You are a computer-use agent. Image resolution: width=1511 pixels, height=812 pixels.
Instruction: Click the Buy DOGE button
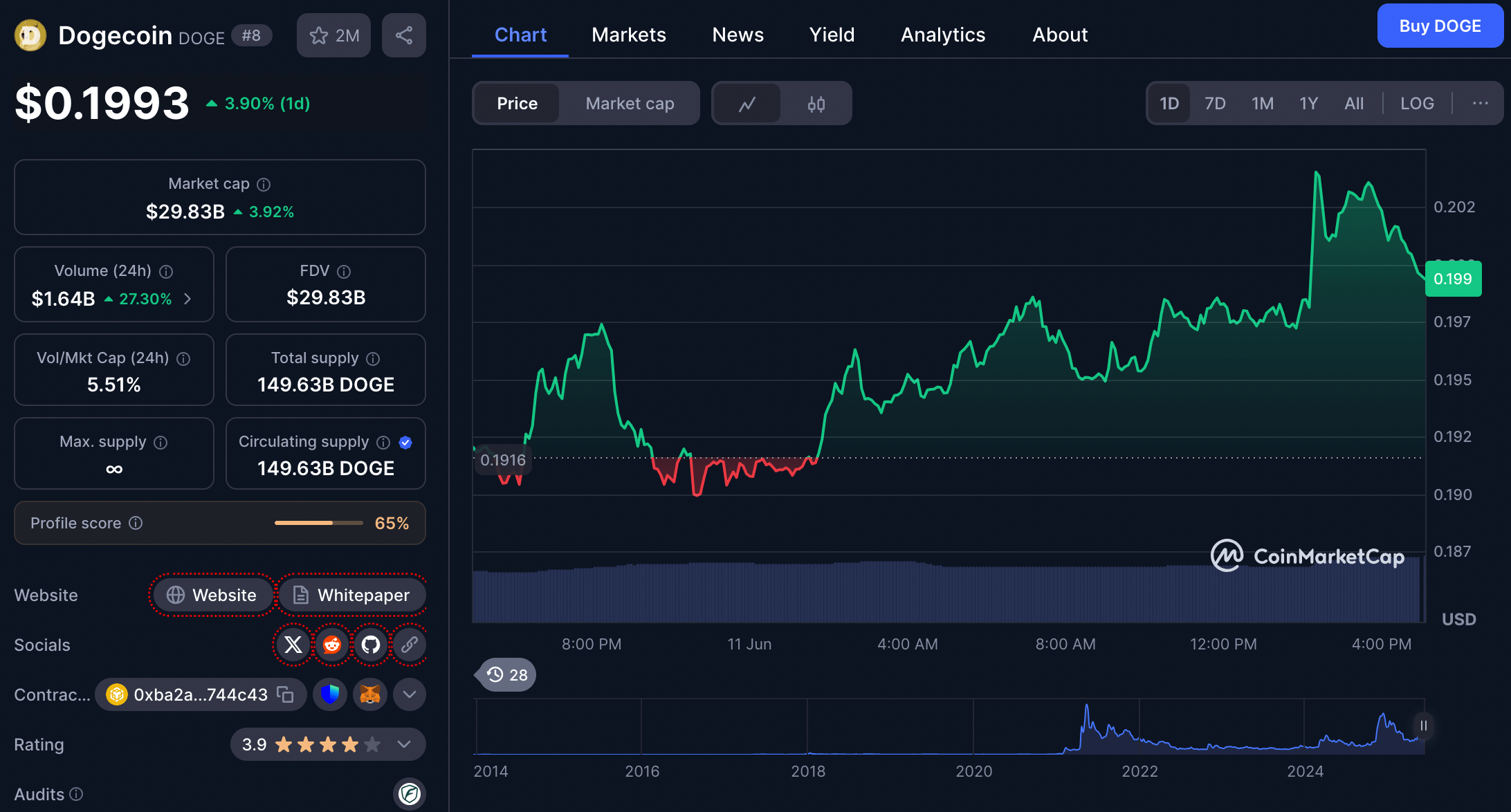pos(1439,26)
